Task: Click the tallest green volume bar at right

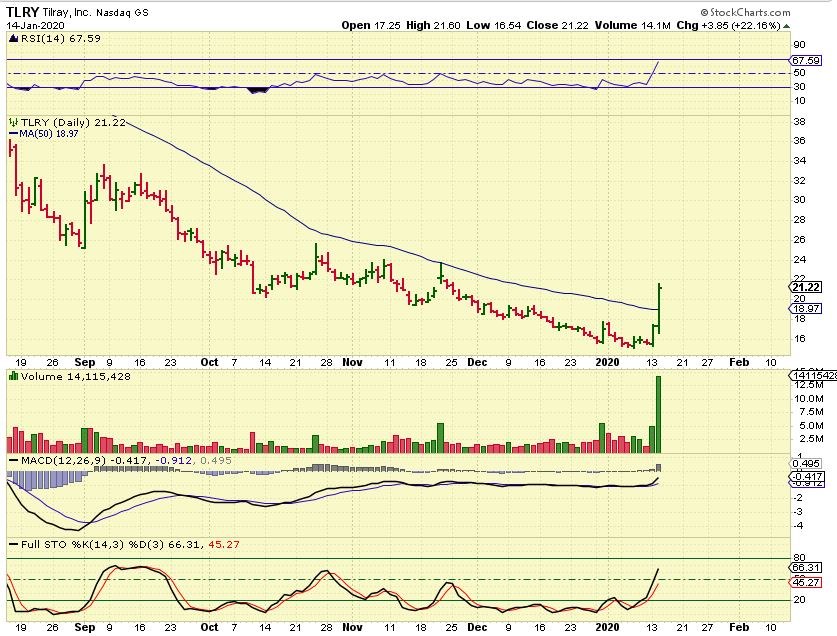Action: point(659,414)
